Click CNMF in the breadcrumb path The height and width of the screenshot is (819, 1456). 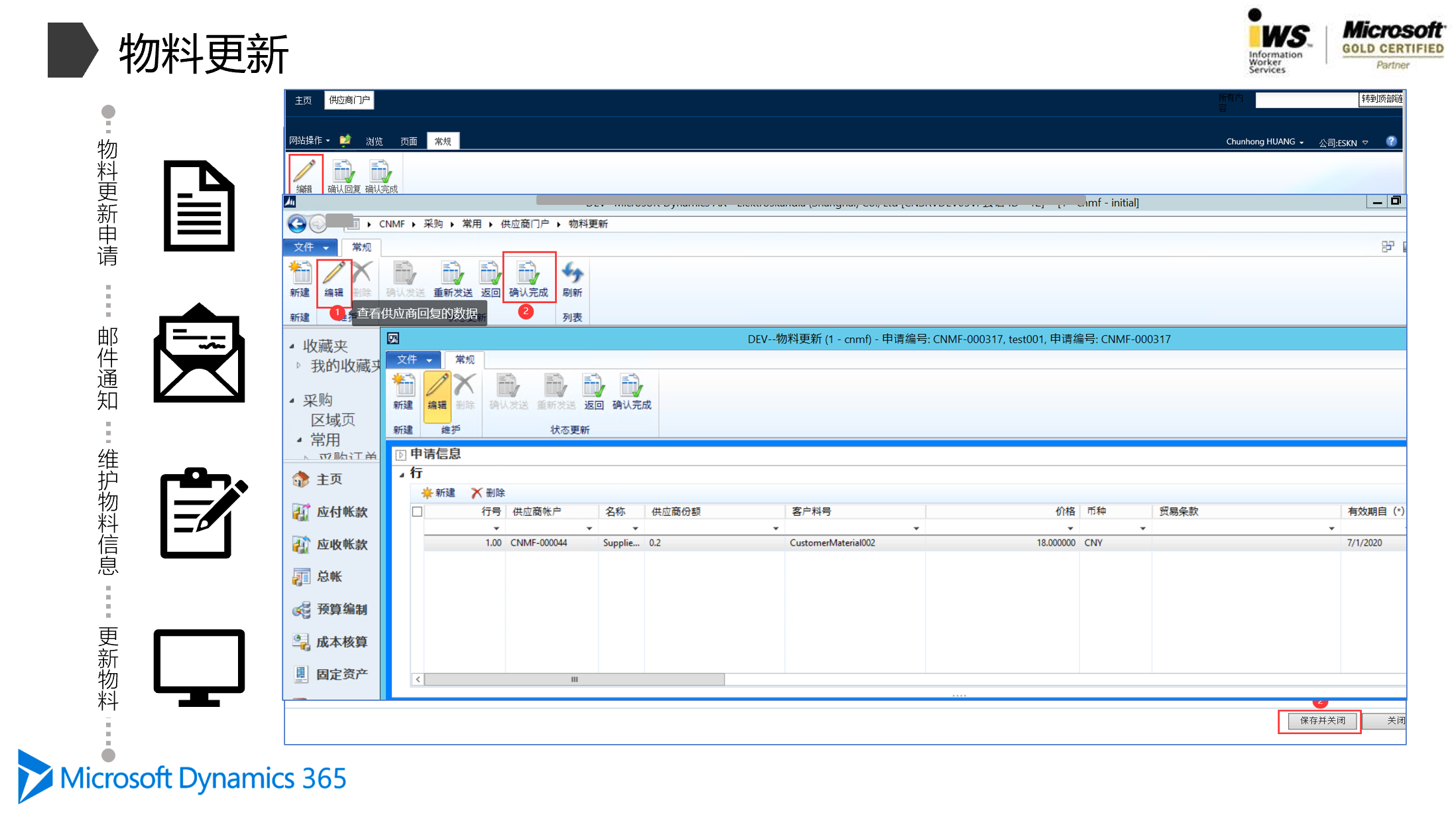tap(392, 224)
